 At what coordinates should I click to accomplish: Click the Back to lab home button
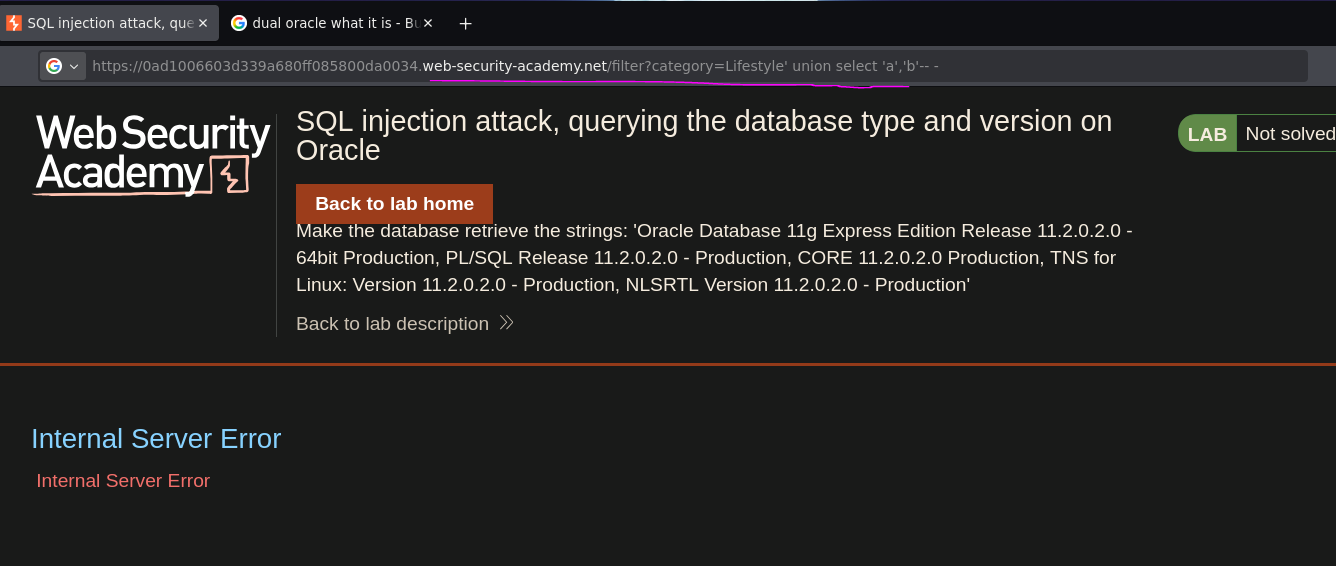(x=394, y=204)
